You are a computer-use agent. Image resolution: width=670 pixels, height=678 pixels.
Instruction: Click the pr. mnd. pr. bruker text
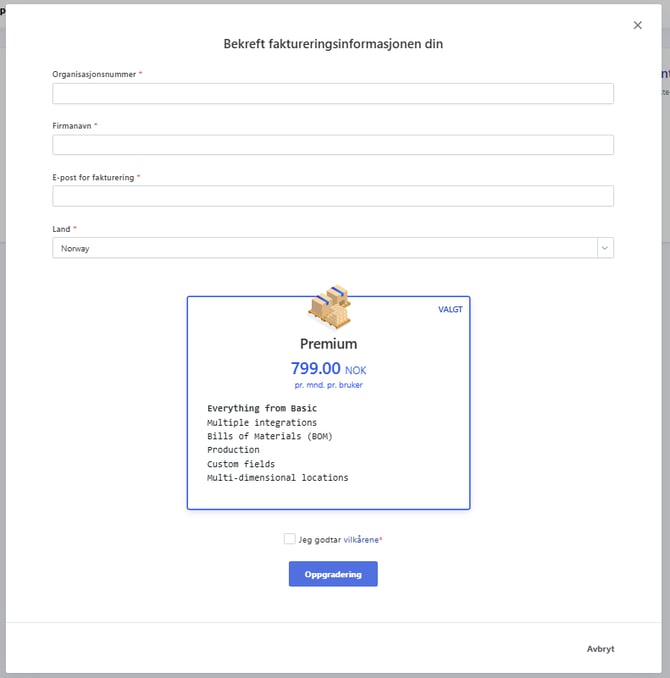click(328, 385)
